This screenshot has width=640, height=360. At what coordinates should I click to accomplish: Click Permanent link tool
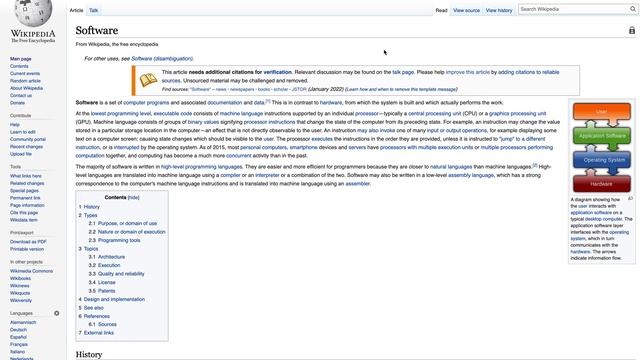(25, 198)
